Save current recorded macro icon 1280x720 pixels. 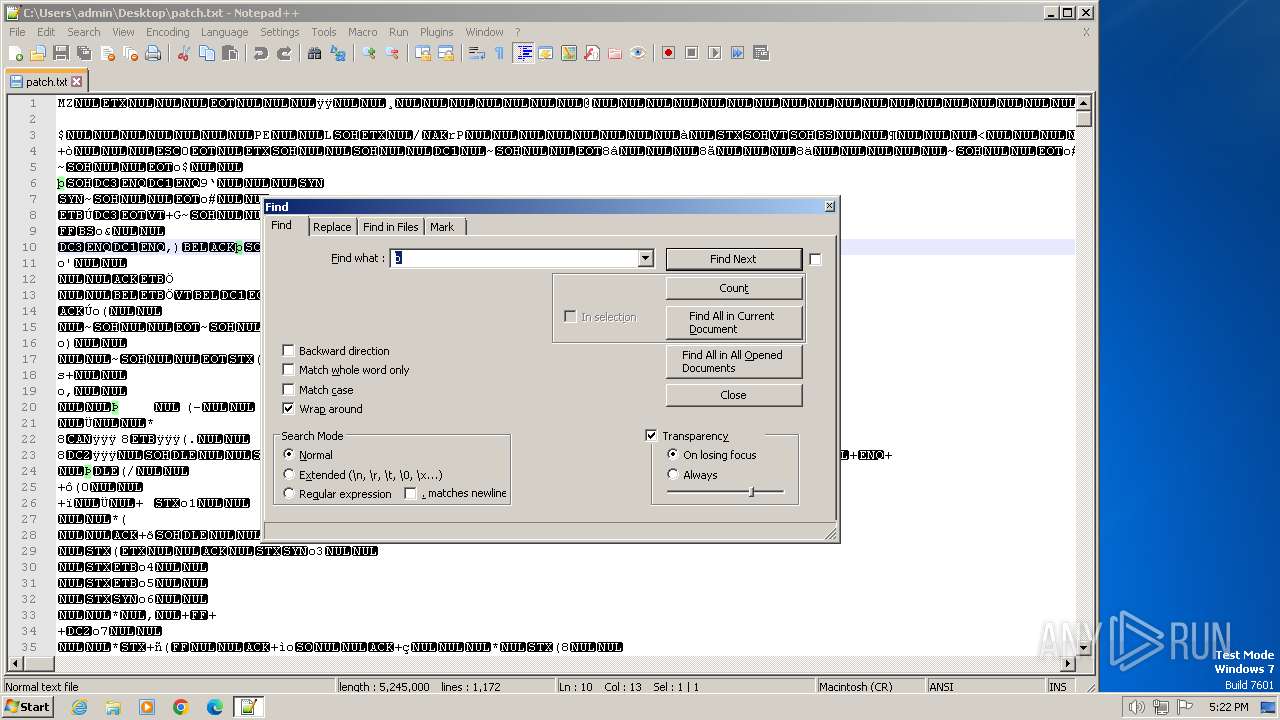(x=761, y=53)
